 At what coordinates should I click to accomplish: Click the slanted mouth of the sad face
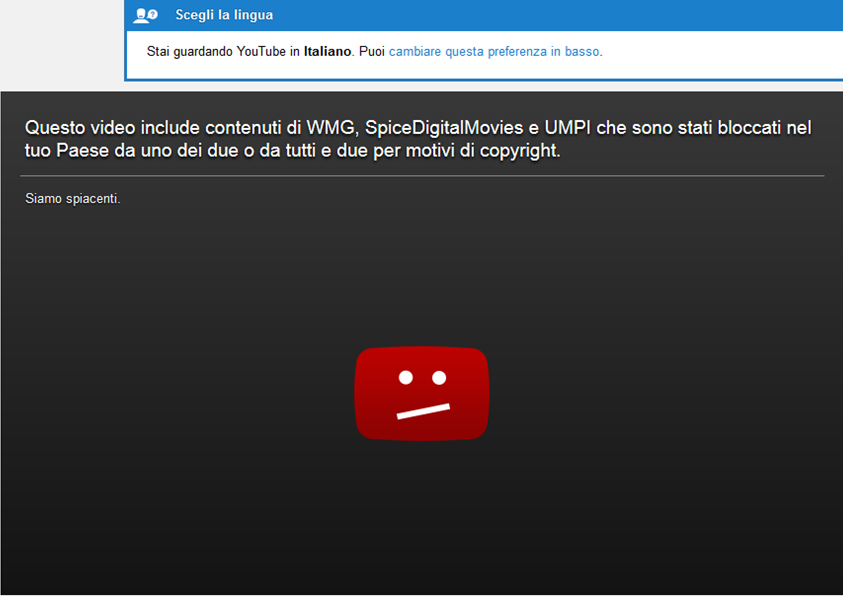422,410
